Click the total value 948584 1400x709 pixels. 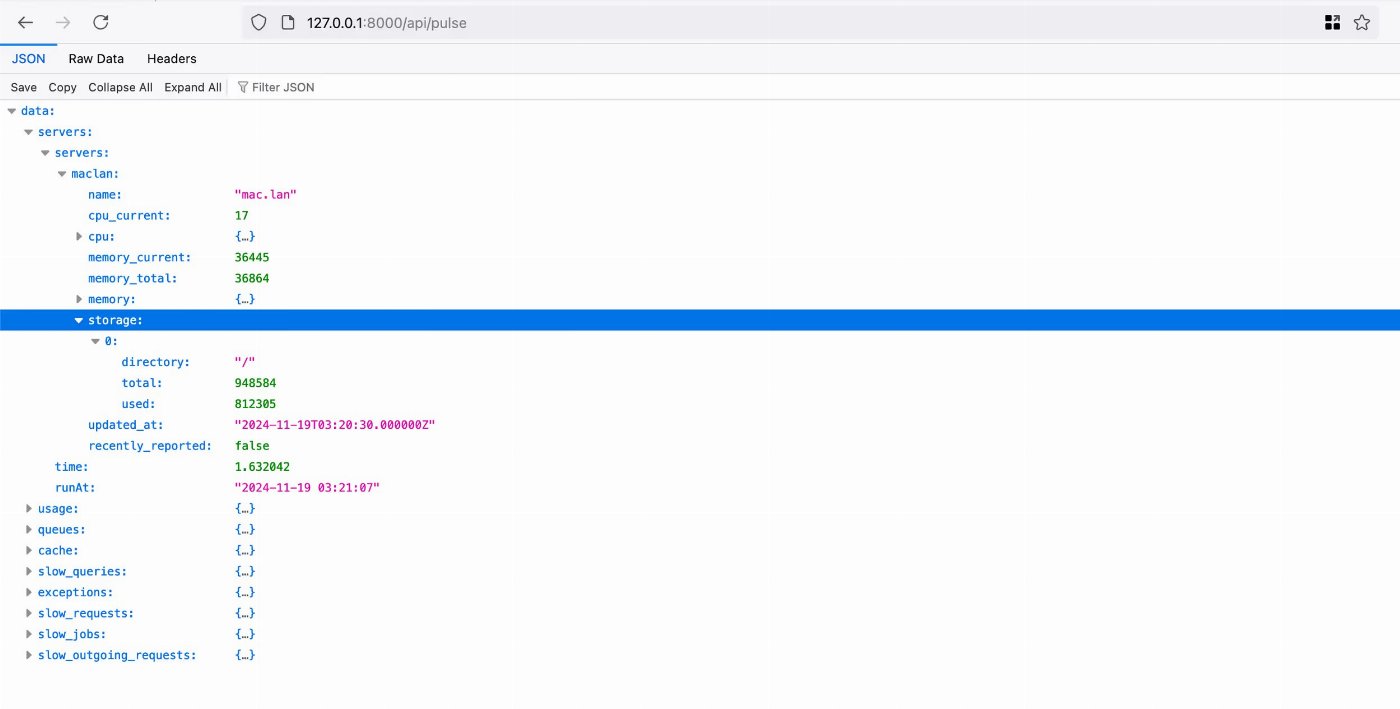255,383
